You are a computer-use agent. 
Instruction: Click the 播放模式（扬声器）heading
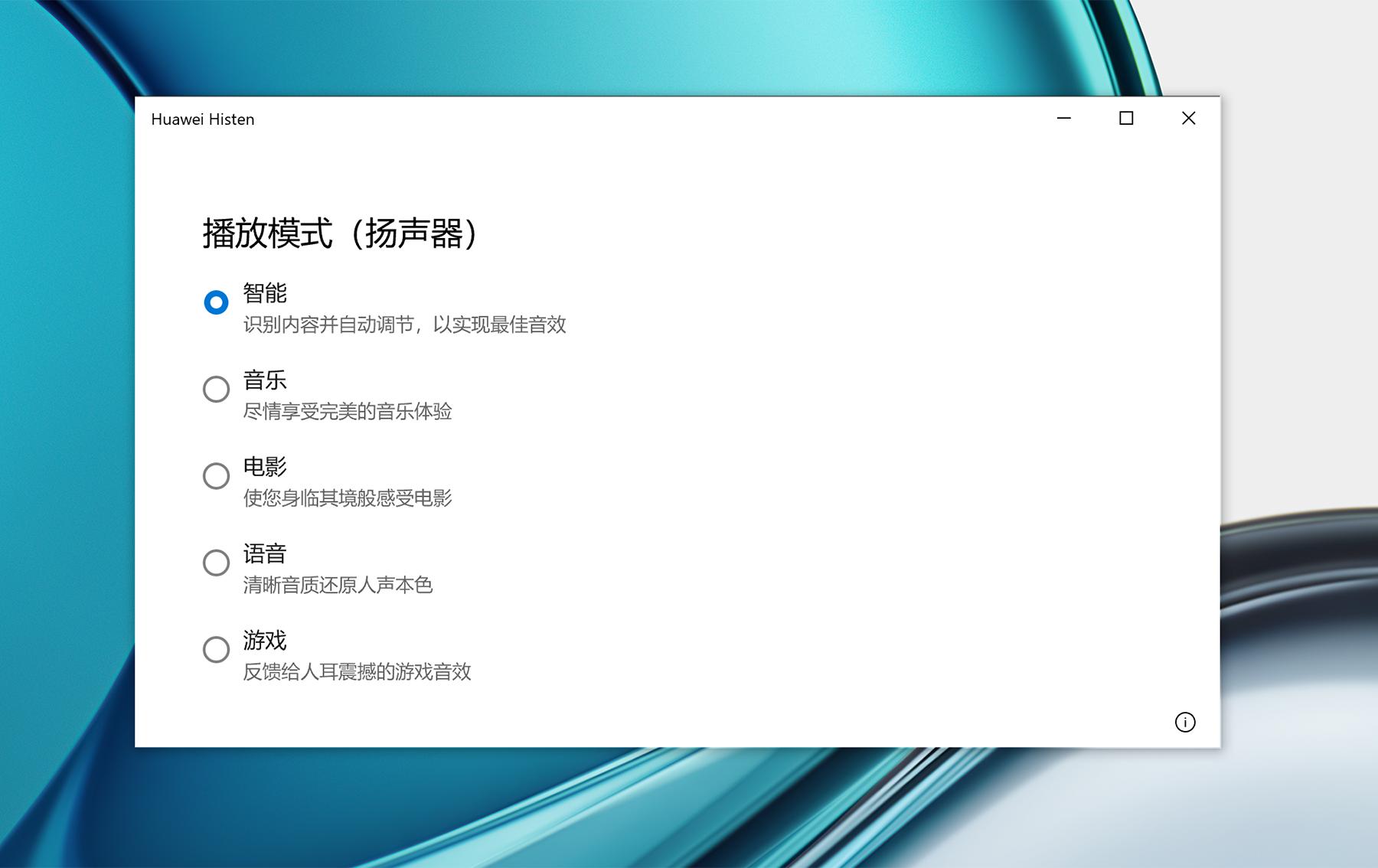coord(341,232)
